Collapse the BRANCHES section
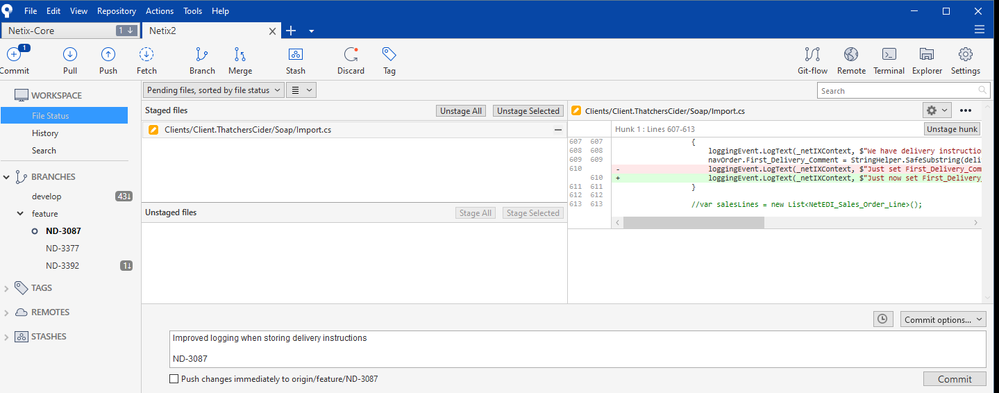The image size is (999, 393). click(6, 177)
